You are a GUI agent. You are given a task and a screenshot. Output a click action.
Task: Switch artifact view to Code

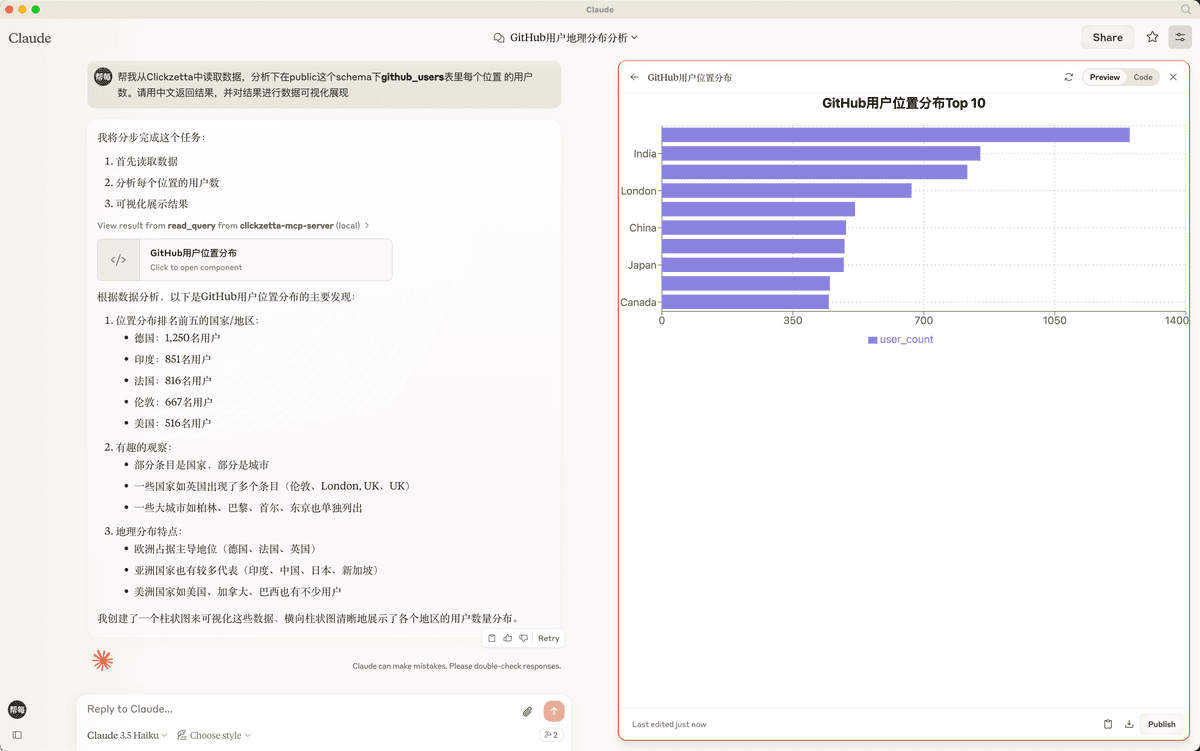1143,77
